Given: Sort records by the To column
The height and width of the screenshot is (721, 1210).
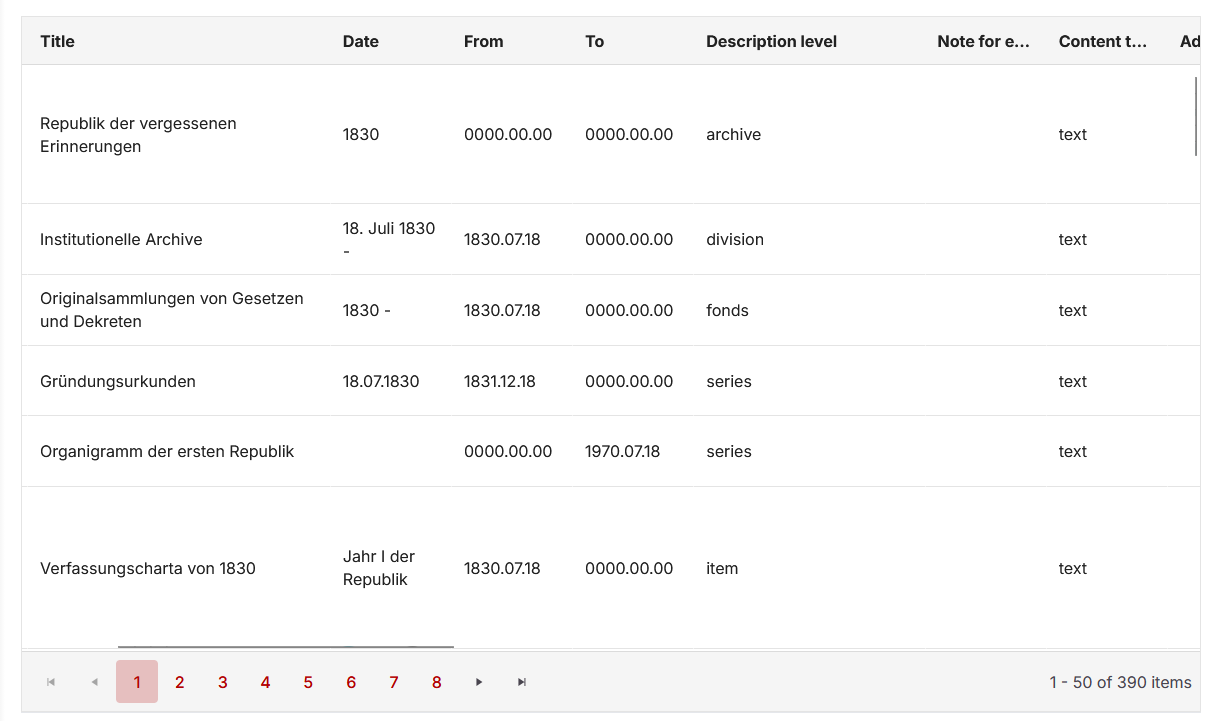Looking at the screenshot, I should [594, 41].
